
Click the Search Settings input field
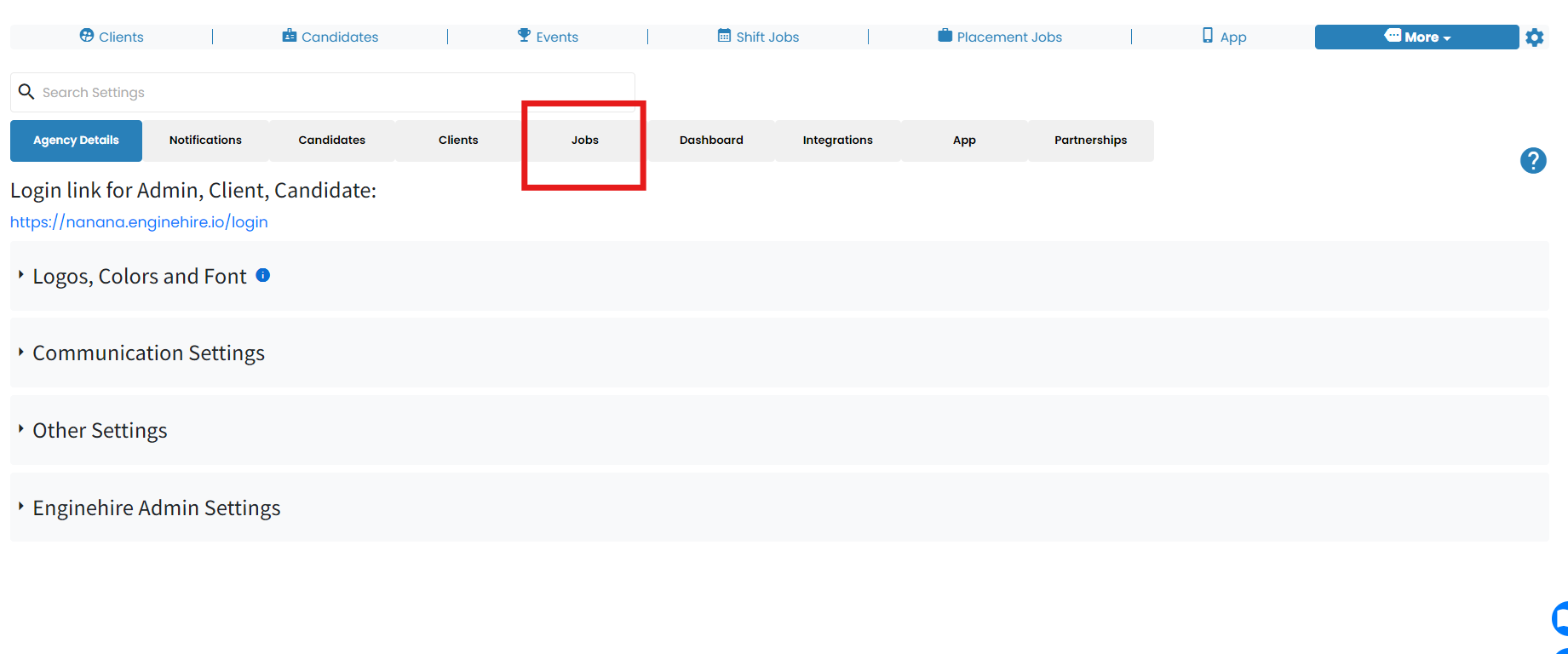pos(323,92)
